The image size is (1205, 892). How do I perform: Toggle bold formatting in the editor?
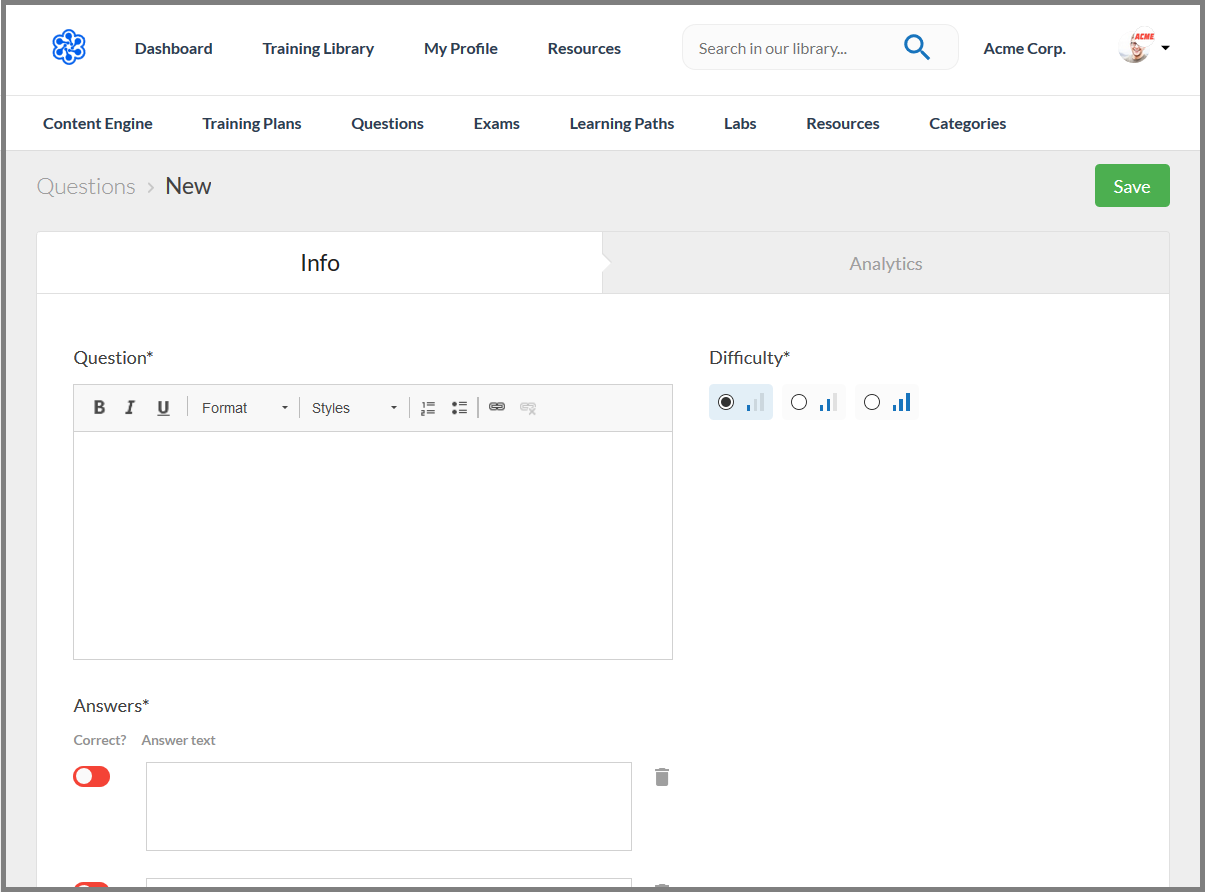click(x=99, y=407)
